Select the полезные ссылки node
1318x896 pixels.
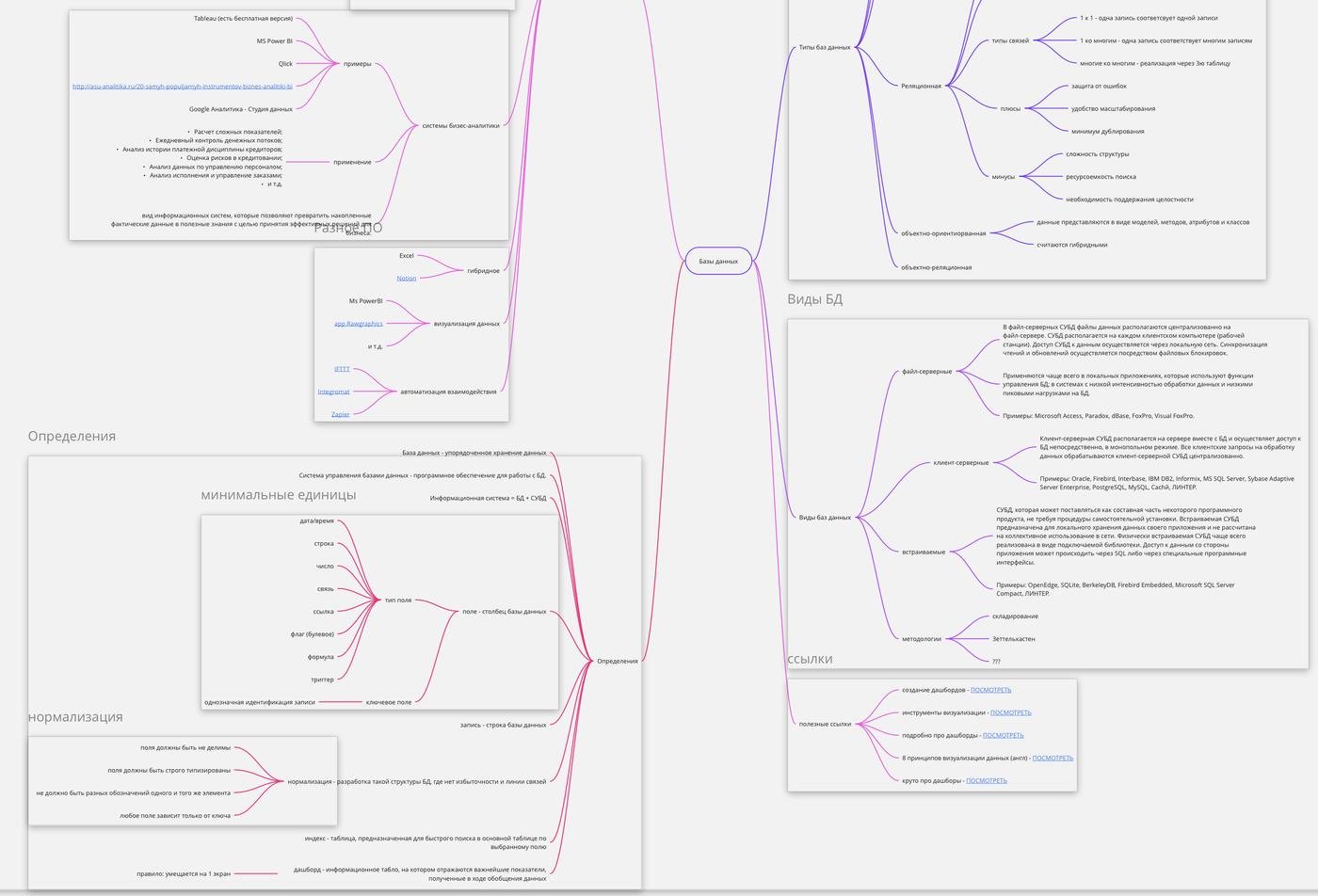[x=825, y=724]
